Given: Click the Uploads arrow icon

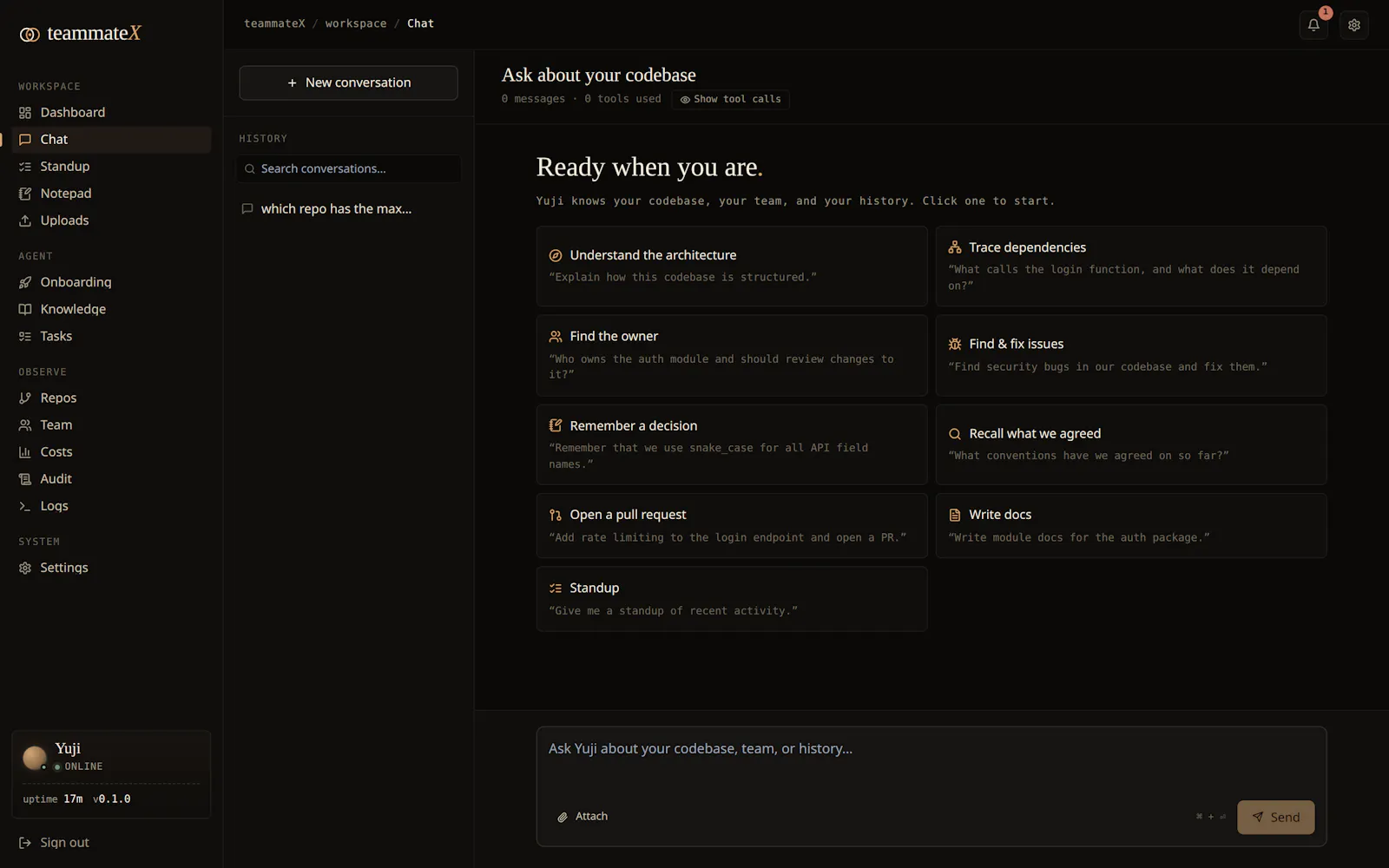Looking at the screenshot, I should pos(25,220).
